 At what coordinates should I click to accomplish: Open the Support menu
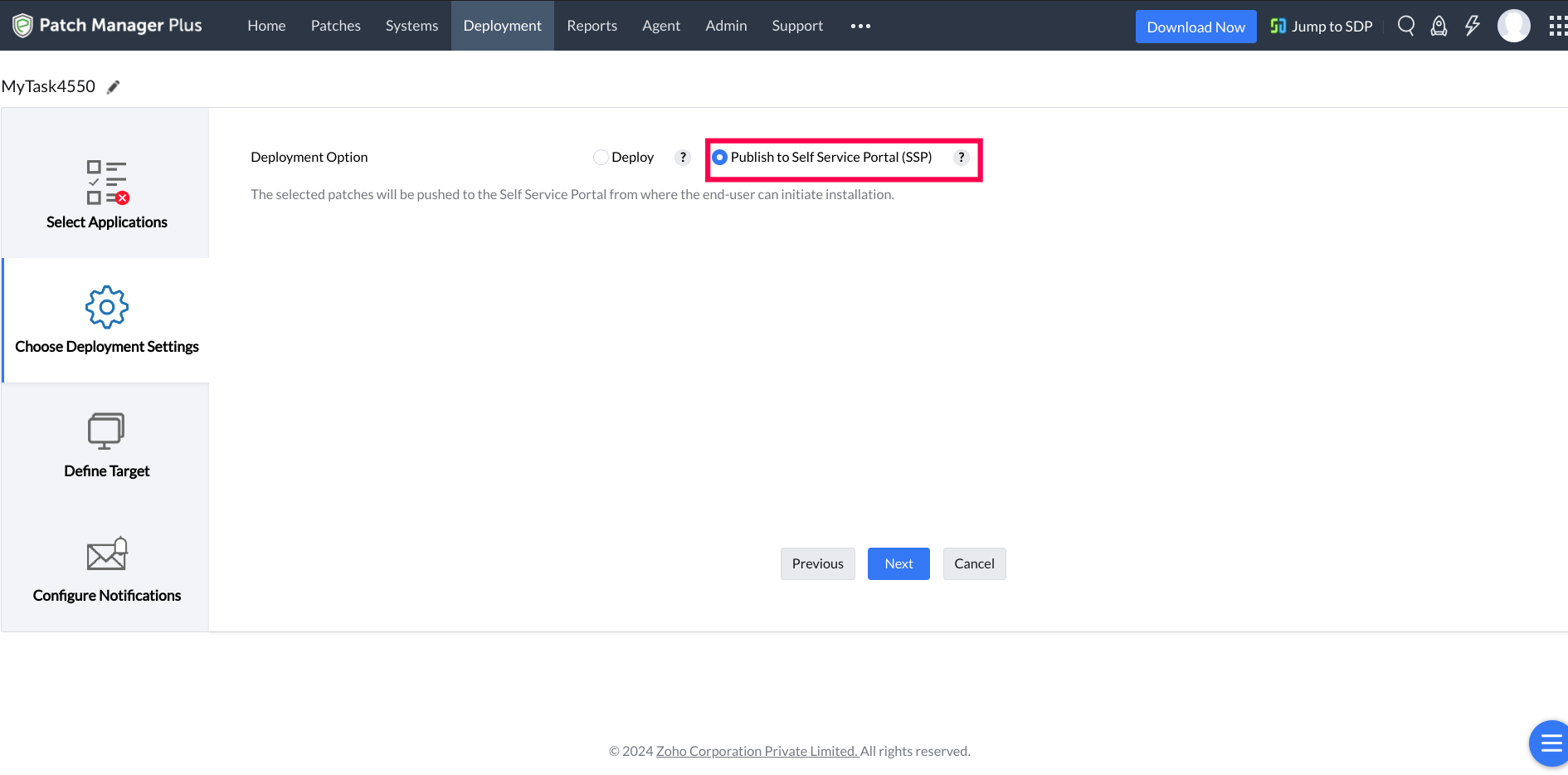pos(798,26)
